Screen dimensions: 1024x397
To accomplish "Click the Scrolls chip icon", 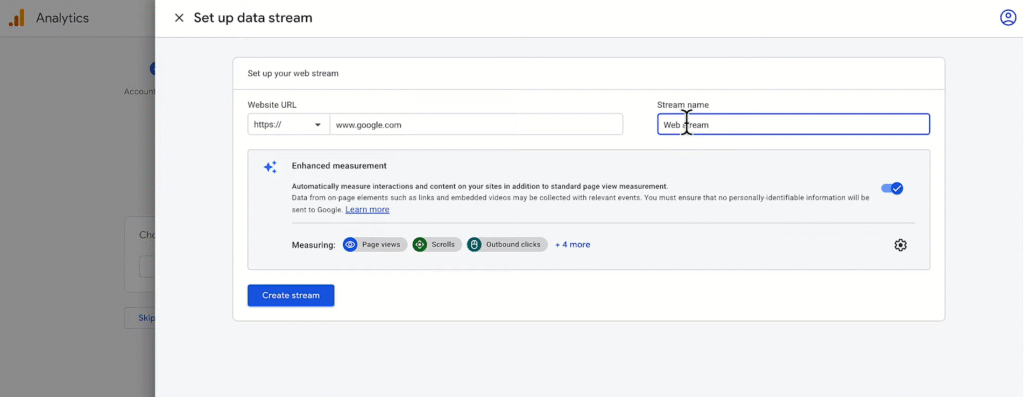I will [x=419, y=245].
